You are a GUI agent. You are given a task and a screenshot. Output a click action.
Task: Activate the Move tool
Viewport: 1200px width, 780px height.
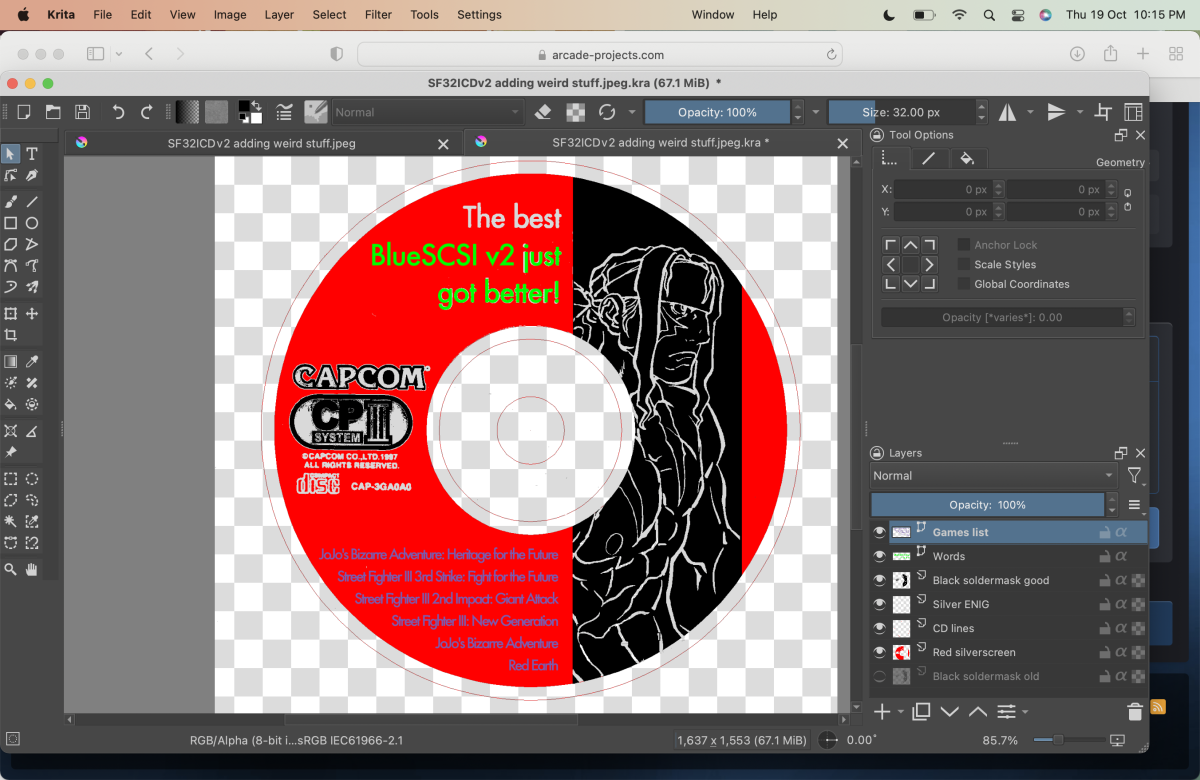32,314
